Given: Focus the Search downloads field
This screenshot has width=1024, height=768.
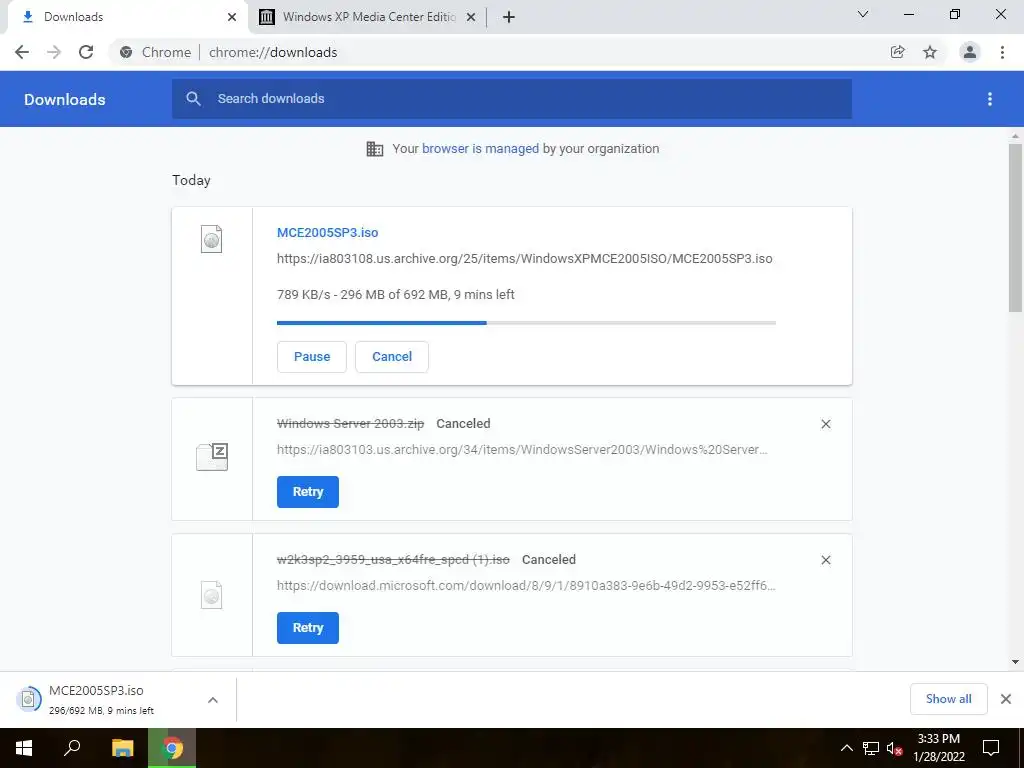Looking at the screenshot, I should (512, 99).
